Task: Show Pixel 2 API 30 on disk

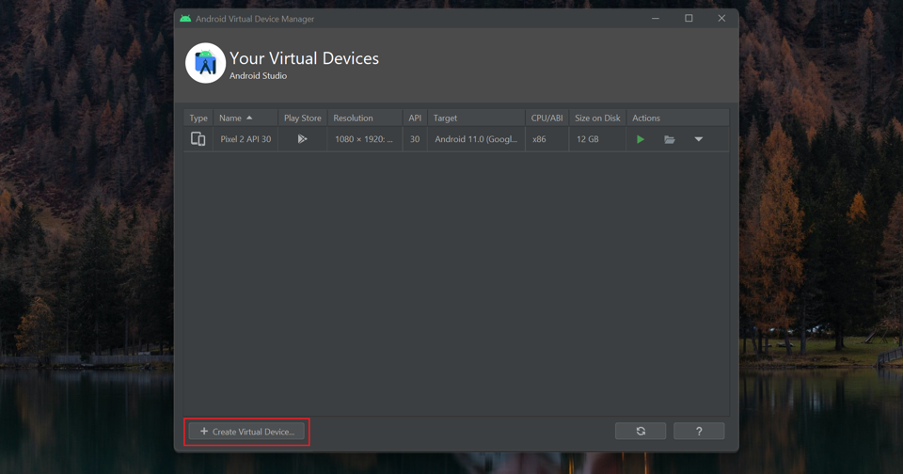Action: (x=669, y=139)
